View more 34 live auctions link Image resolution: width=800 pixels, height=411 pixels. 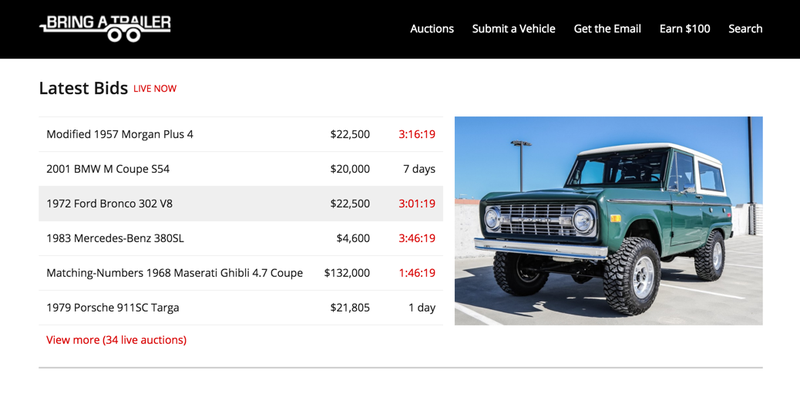[x=116, y=340]
